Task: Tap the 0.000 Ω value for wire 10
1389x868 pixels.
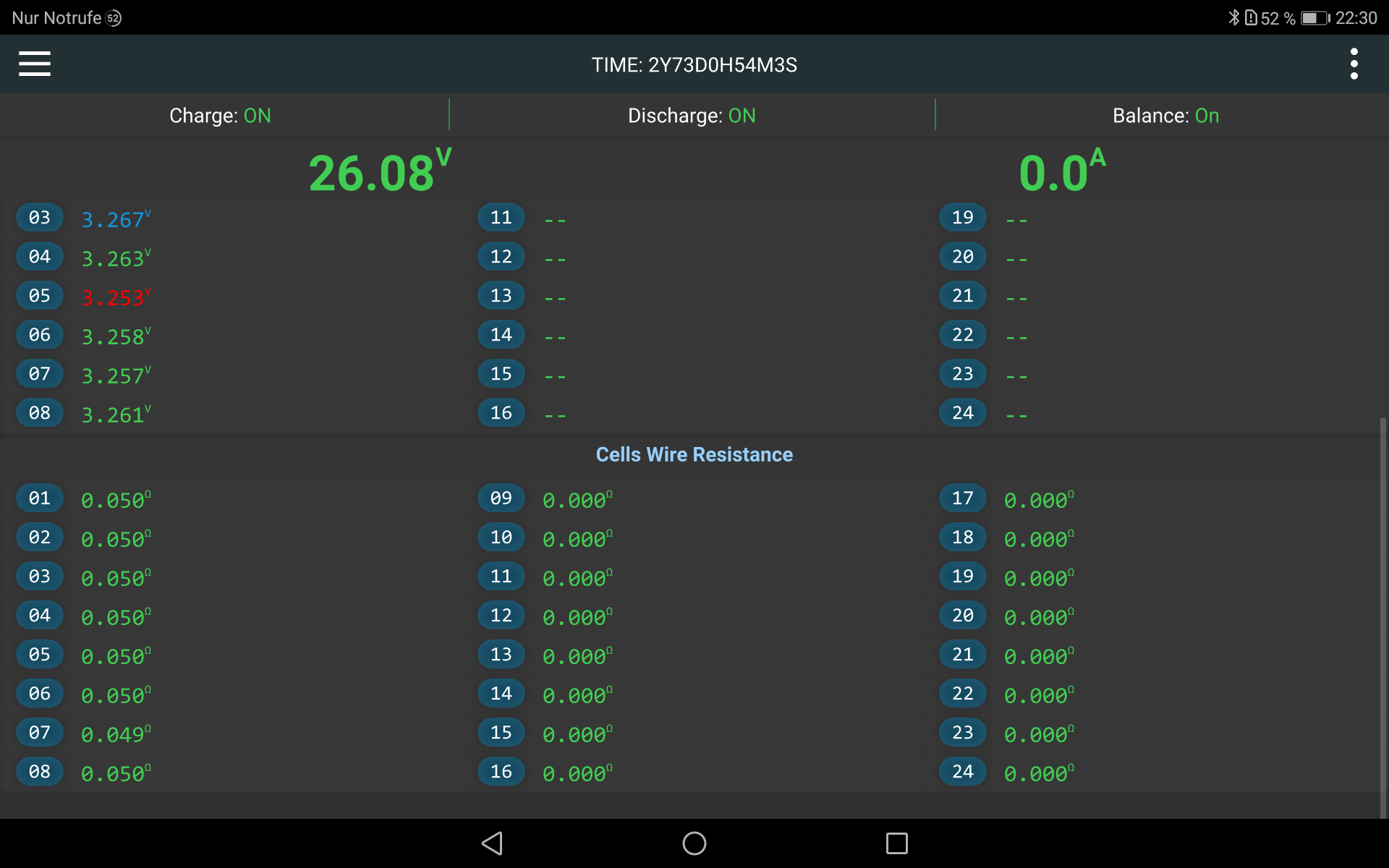Action: [x=577, y=538]
